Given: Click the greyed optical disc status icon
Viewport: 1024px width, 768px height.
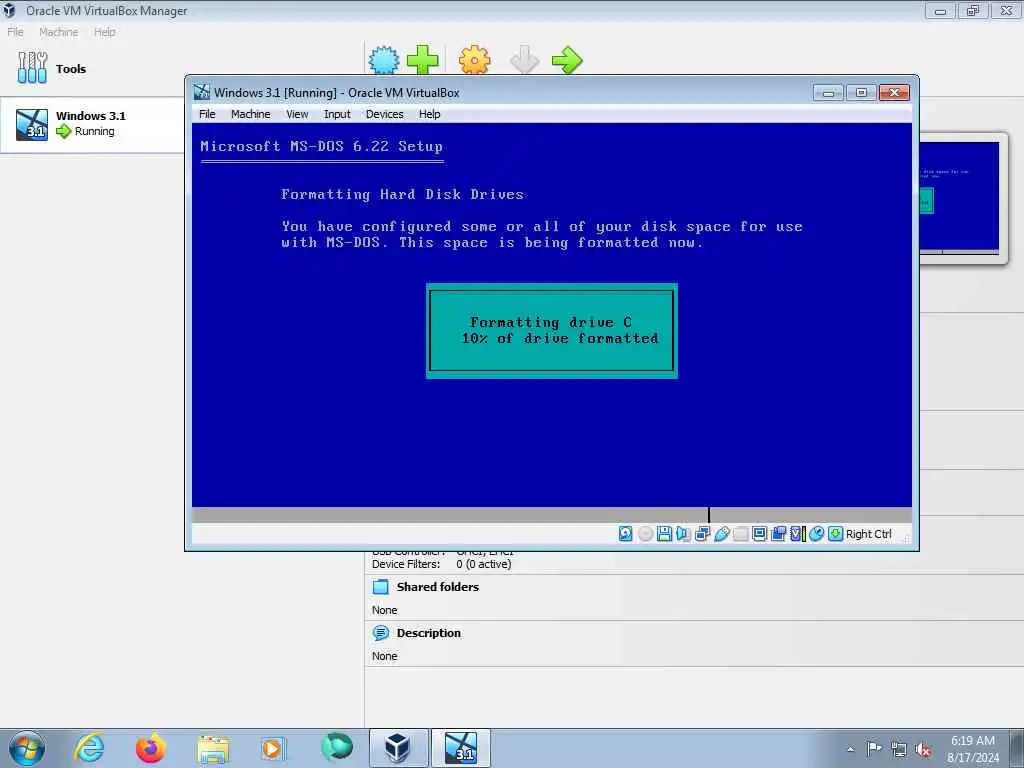Looking at the screenshot, I should (x=645, y=534).
